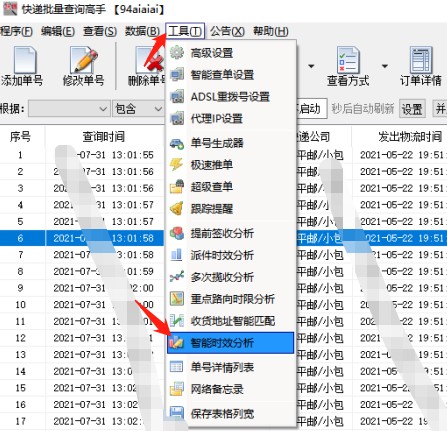
Task: Open the 查看方式 toolbar icon
Action: (348, 60)
